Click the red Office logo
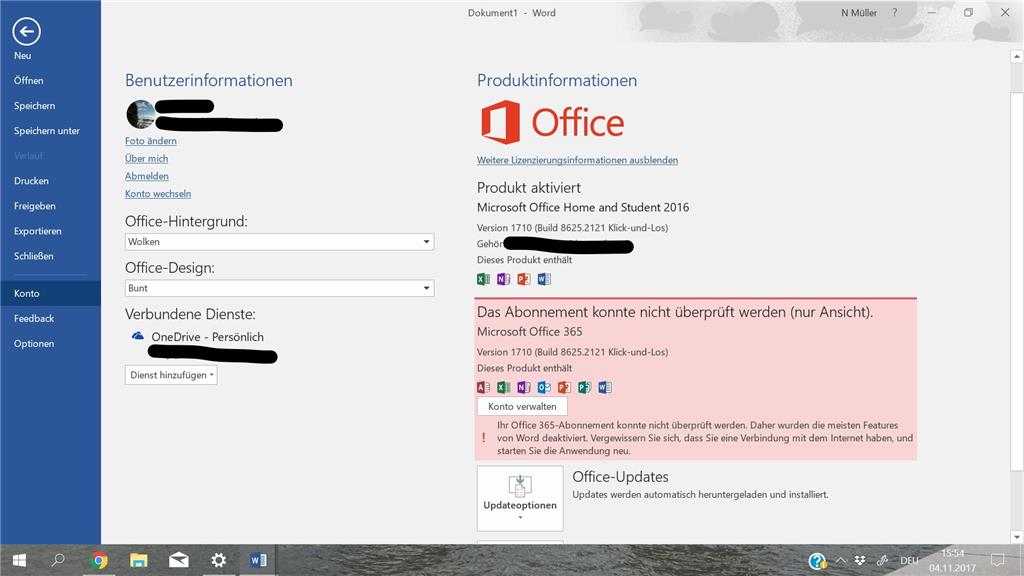Screen dimensions: 1024x576 [552, 122]
